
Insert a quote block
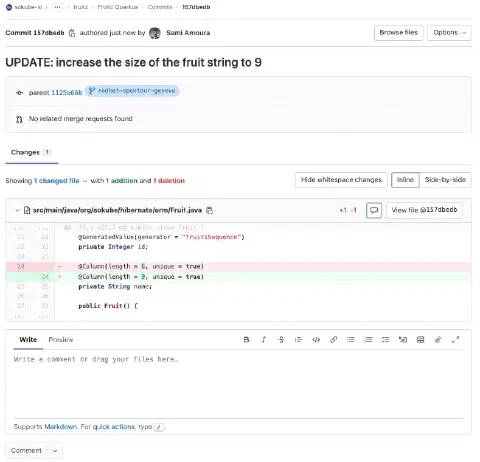click(298, 340)
